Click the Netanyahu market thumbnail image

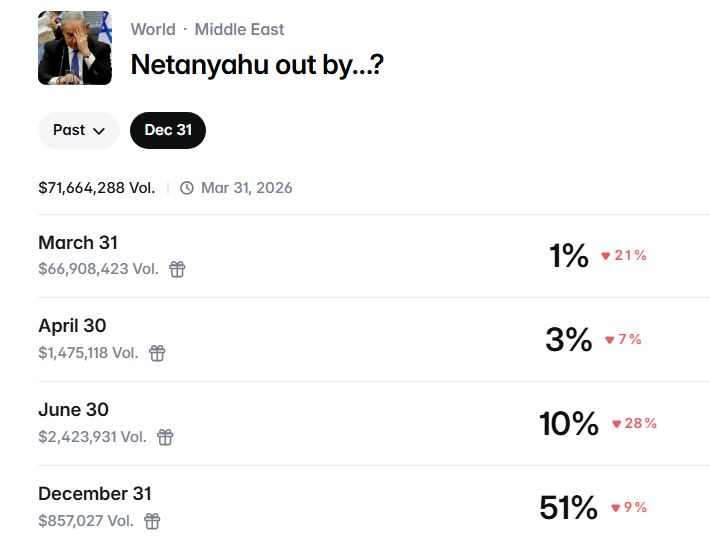click(75, 48)
